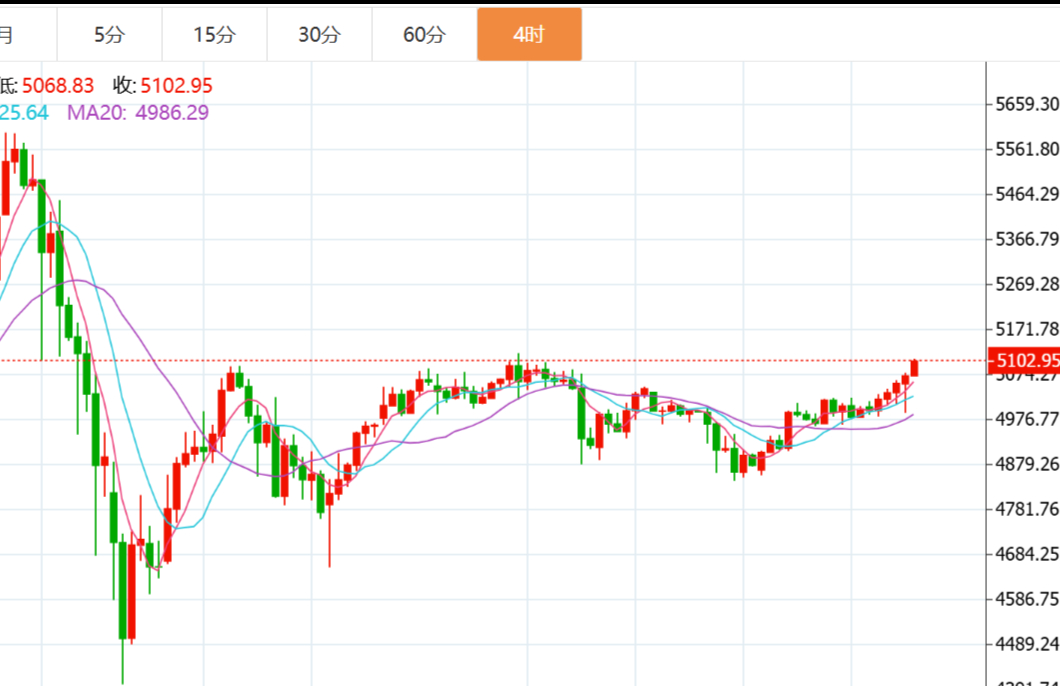1060x686 pixels.
Task: Click the tall green candle at chart's lowest point
Action: [123, 590]
